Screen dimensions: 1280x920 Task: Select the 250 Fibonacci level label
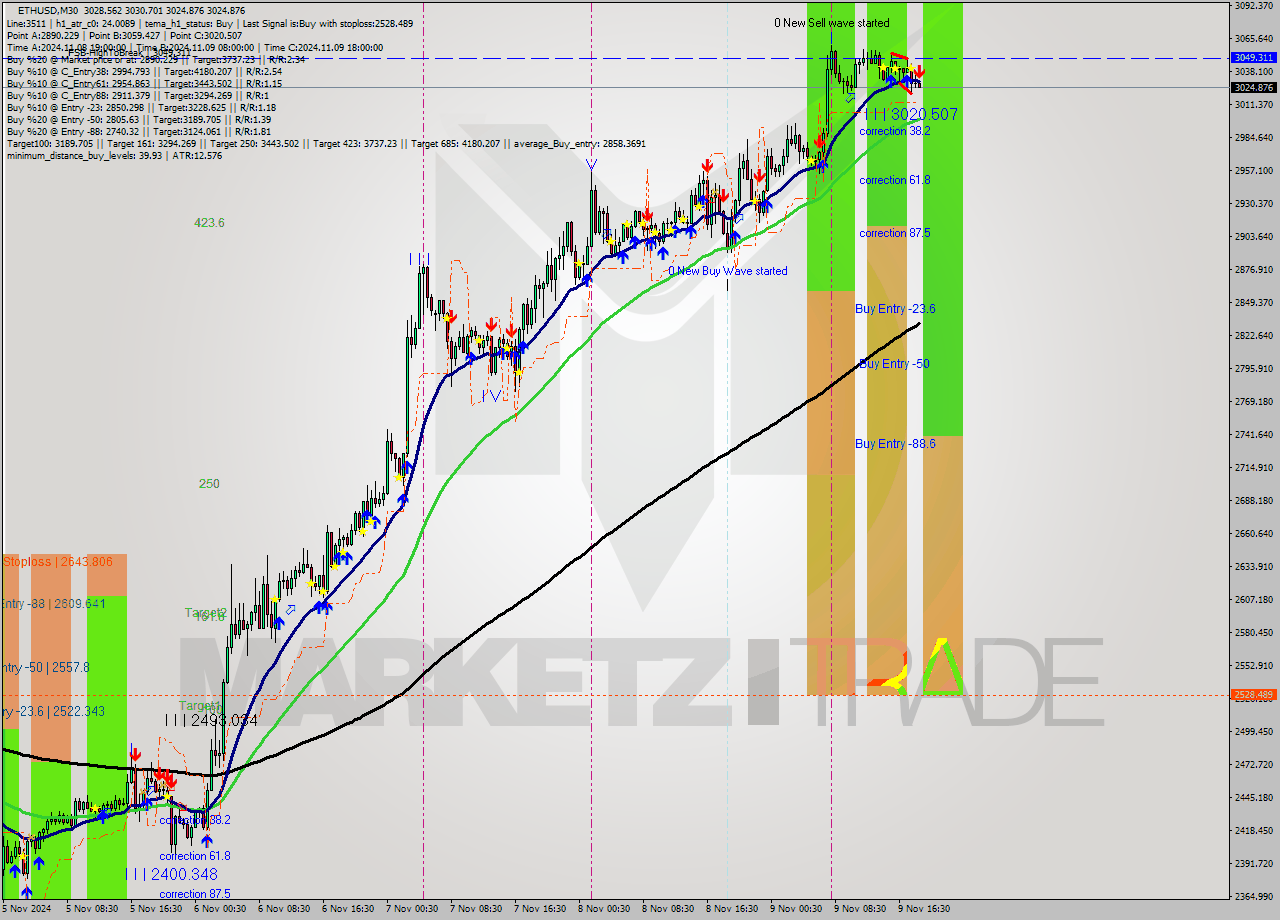209,484
